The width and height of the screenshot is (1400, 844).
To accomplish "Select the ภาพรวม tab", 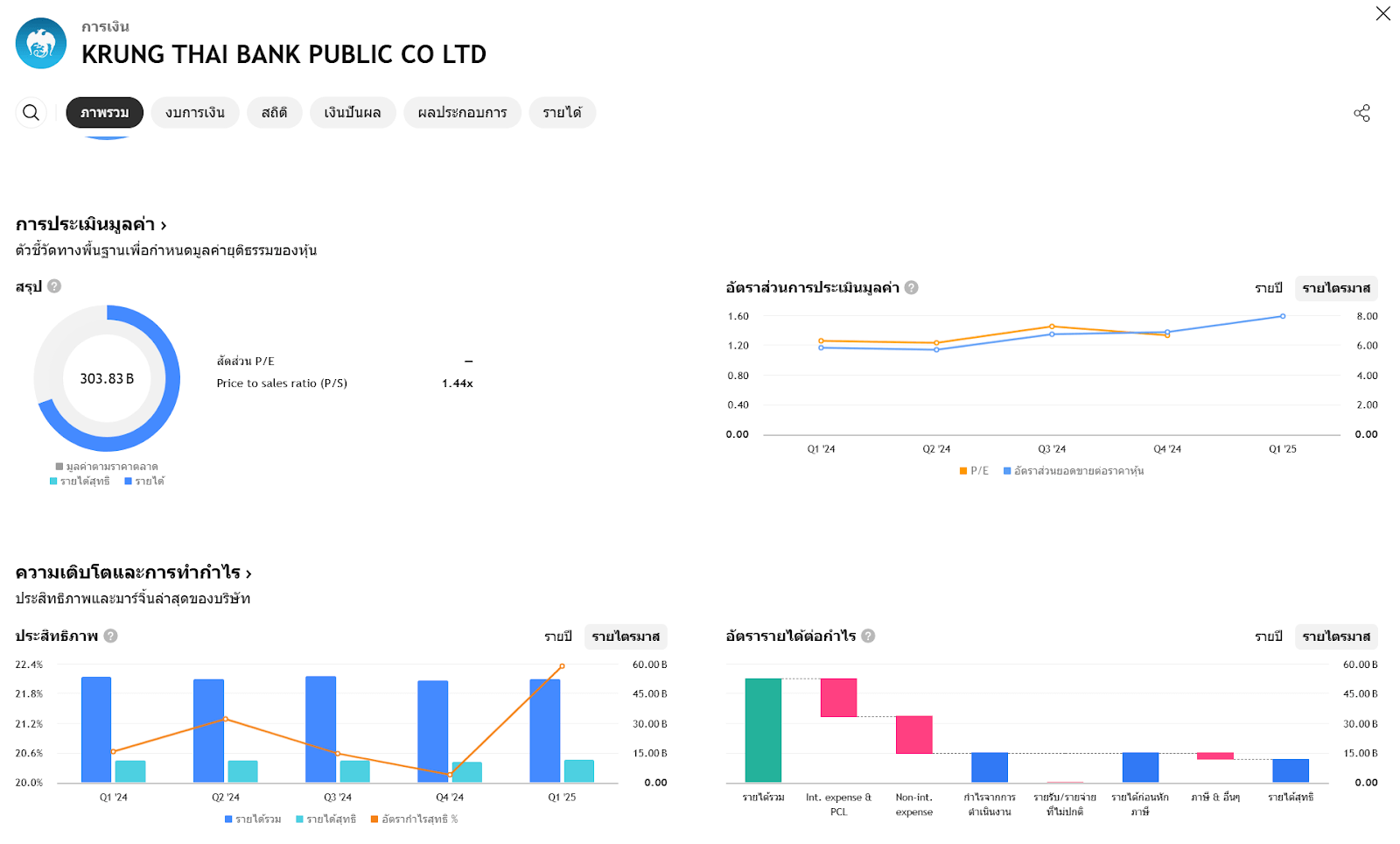I will (x=104, y=113).
